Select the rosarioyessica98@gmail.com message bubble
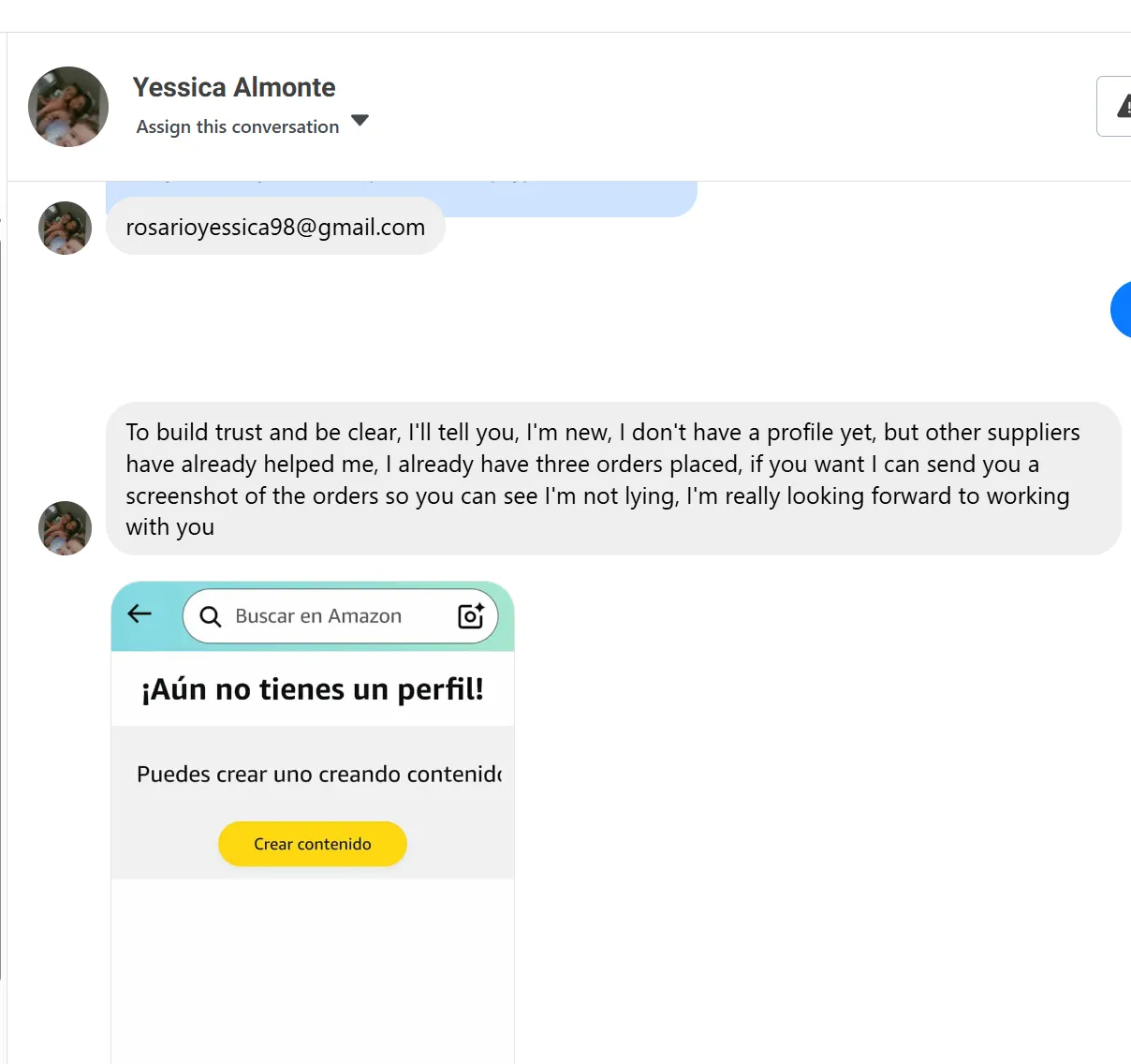 (275, 227)
